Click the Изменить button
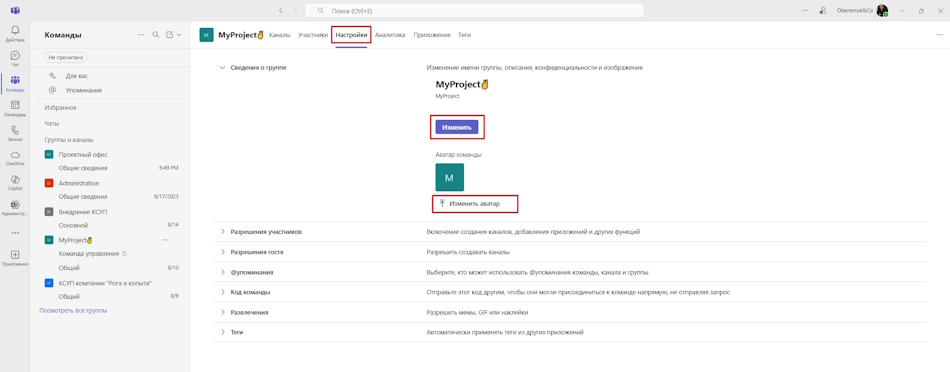 coord(457,127)
